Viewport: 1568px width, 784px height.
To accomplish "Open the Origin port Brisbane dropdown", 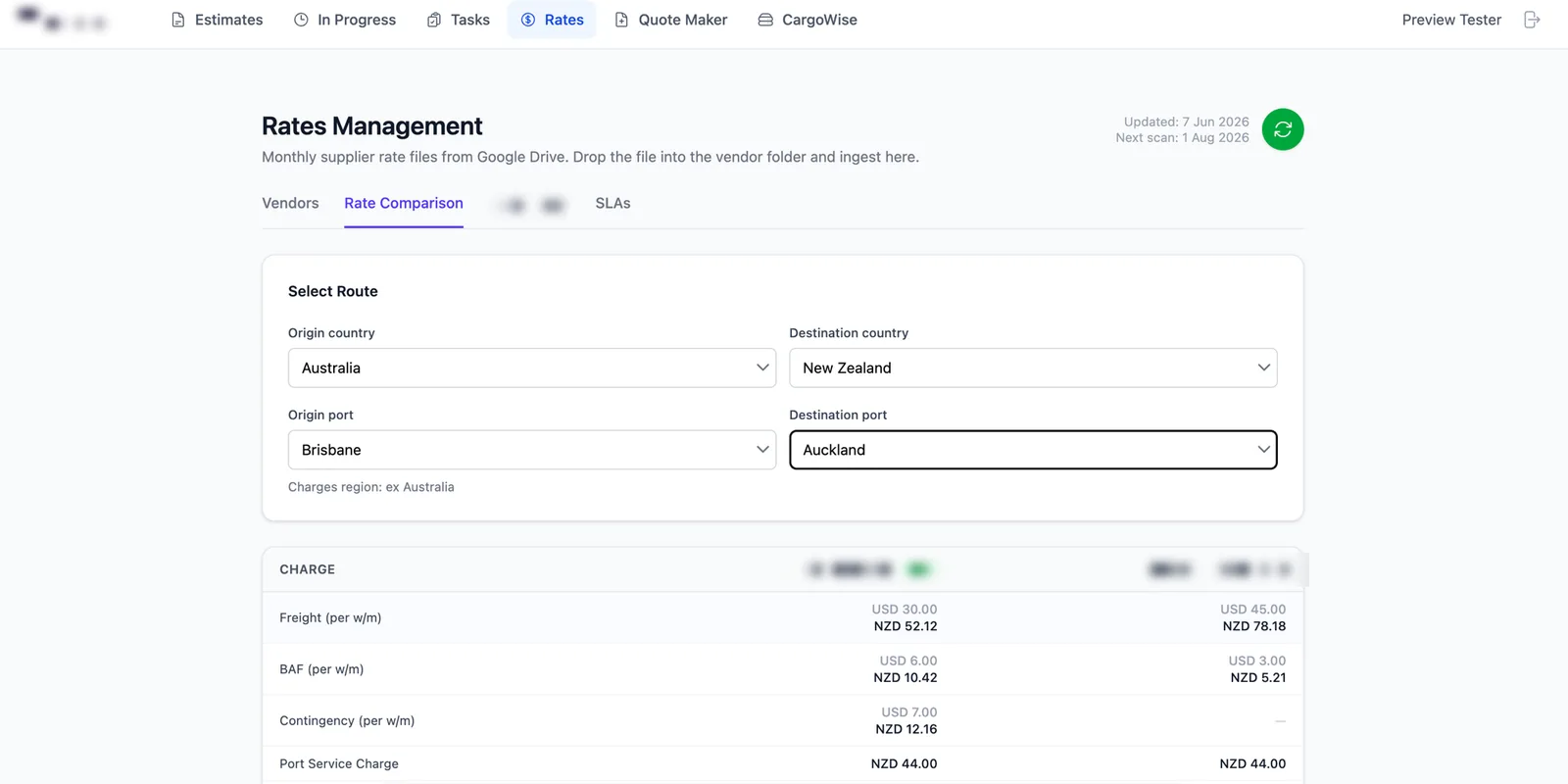I will pos(532,450).
